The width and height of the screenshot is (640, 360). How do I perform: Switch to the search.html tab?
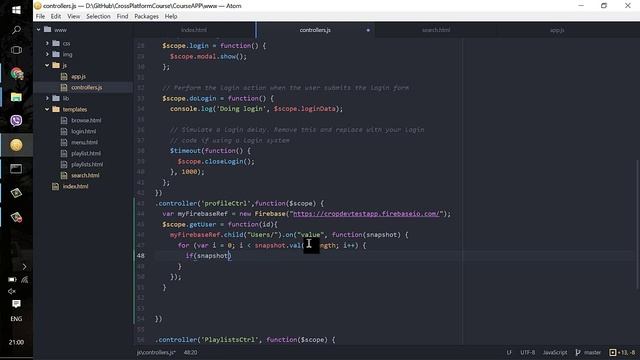click(436, 30)
